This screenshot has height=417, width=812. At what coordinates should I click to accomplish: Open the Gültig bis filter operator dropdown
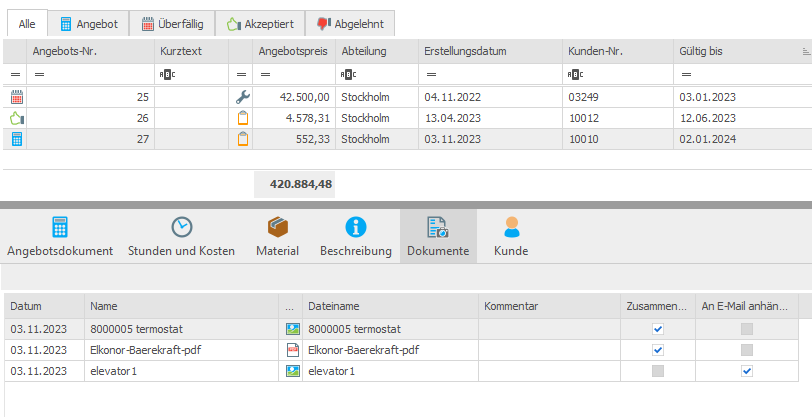(x=686, y=75)
